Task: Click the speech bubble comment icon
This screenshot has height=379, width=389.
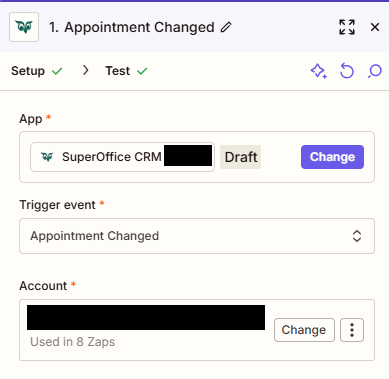Action: tap(375, 71)
